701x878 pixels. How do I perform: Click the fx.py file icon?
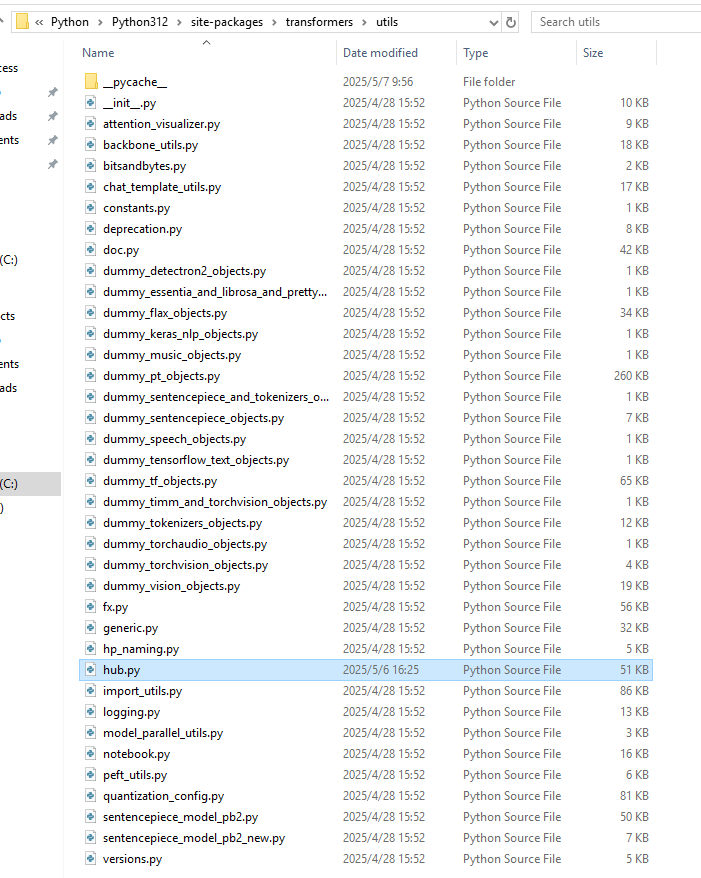91,606
